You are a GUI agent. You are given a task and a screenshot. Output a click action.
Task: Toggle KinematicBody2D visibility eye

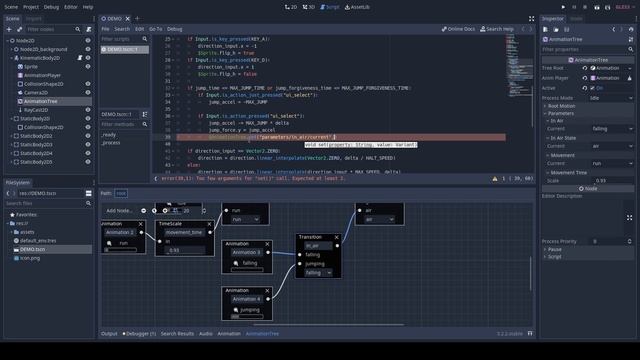coord(88,58)
